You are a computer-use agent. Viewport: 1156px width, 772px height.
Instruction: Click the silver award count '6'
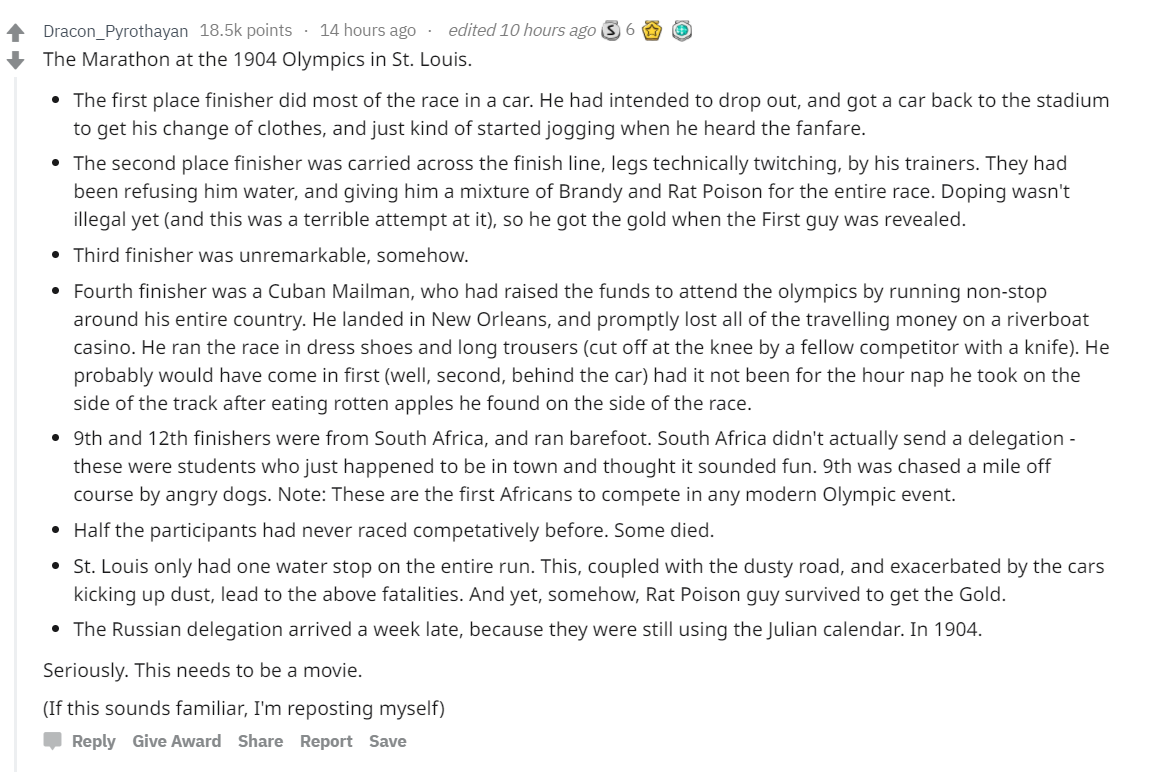click(630, 30)
